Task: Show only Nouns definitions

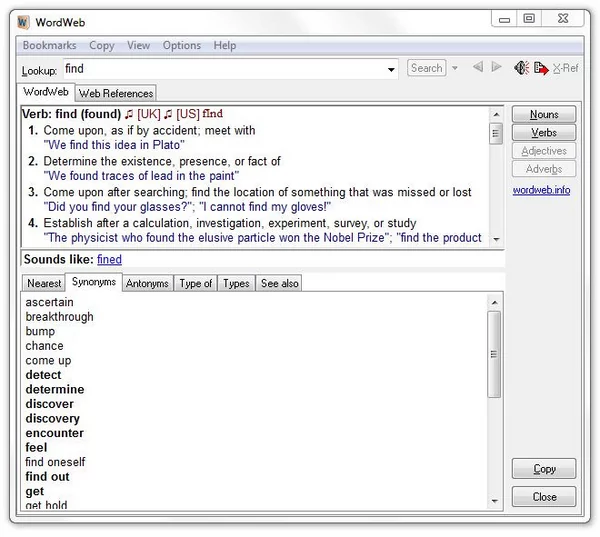Action: [x=544, y=114]
